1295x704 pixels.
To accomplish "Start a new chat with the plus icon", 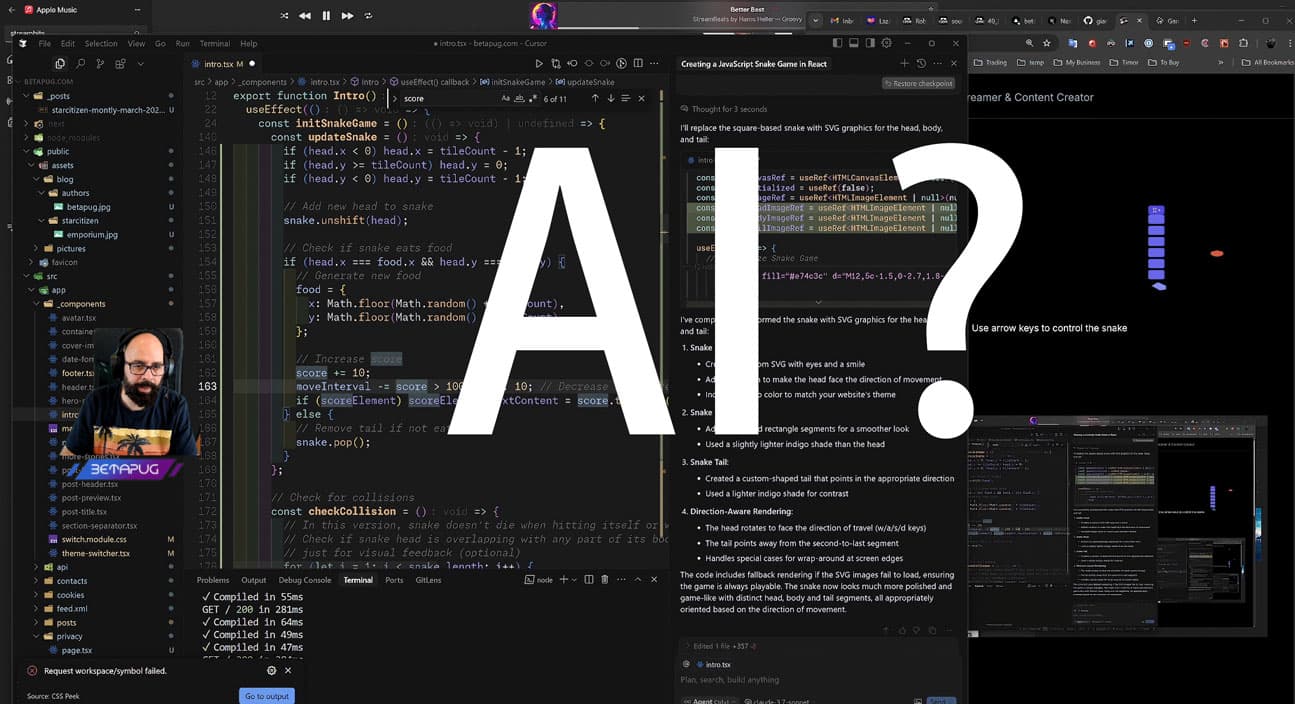I will pos(904,63).
